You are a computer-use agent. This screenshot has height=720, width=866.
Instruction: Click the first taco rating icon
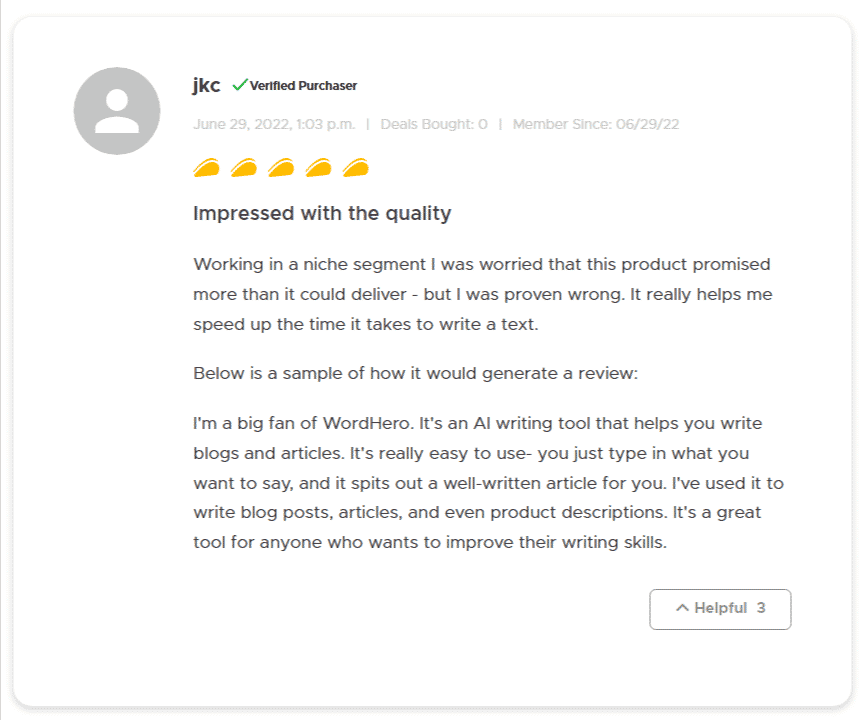tap(207, 167)
